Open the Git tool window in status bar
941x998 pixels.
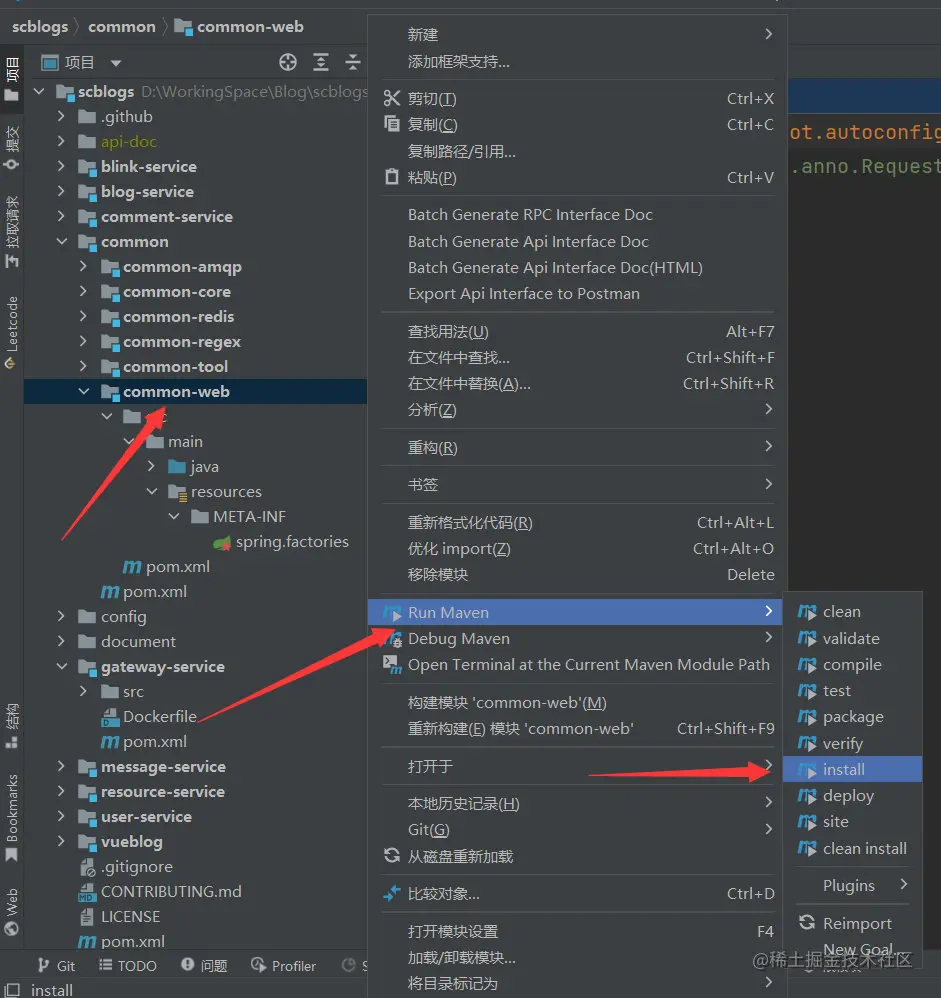[x=56, y=966]
